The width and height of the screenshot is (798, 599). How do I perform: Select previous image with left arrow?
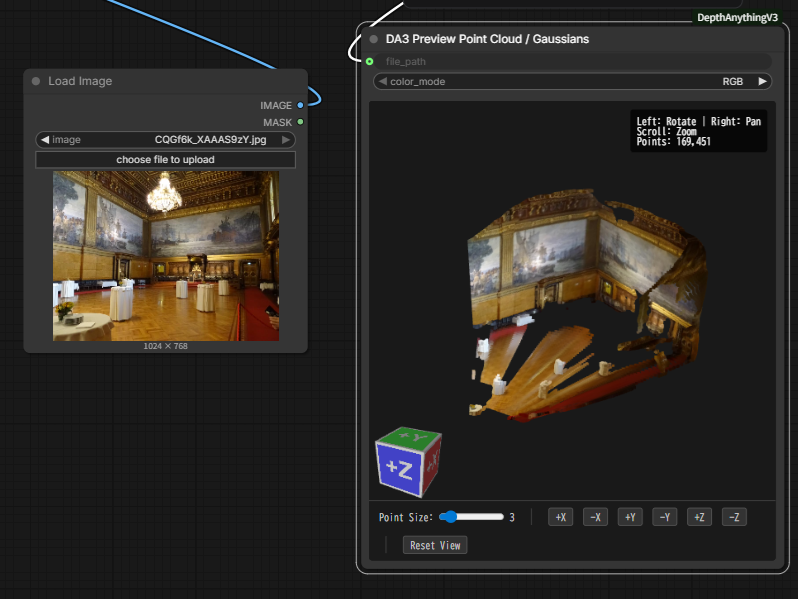tap(45, 140)
